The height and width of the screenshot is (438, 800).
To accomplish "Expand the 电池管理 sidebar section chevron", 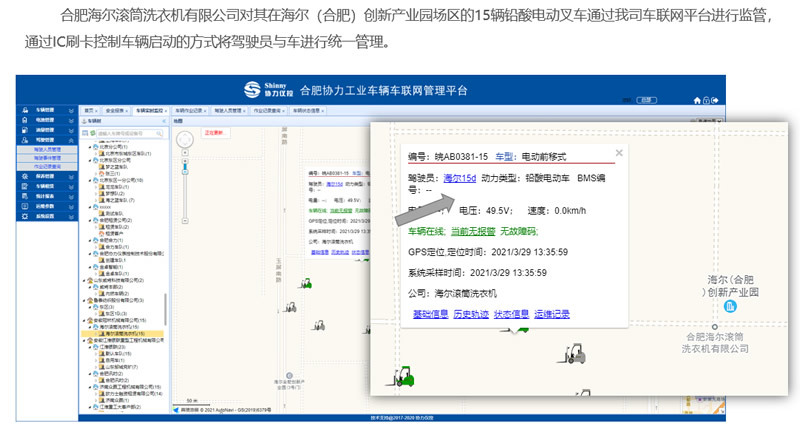I will point(71,120).
